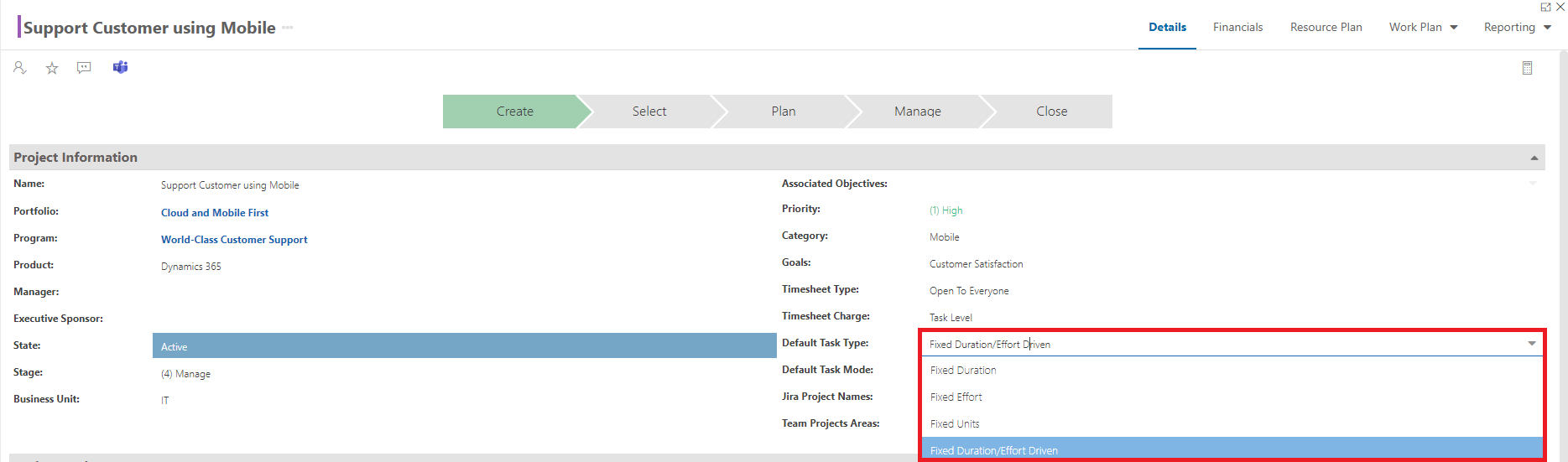Choose Fixed Effort from the list

pos(1232,397)
